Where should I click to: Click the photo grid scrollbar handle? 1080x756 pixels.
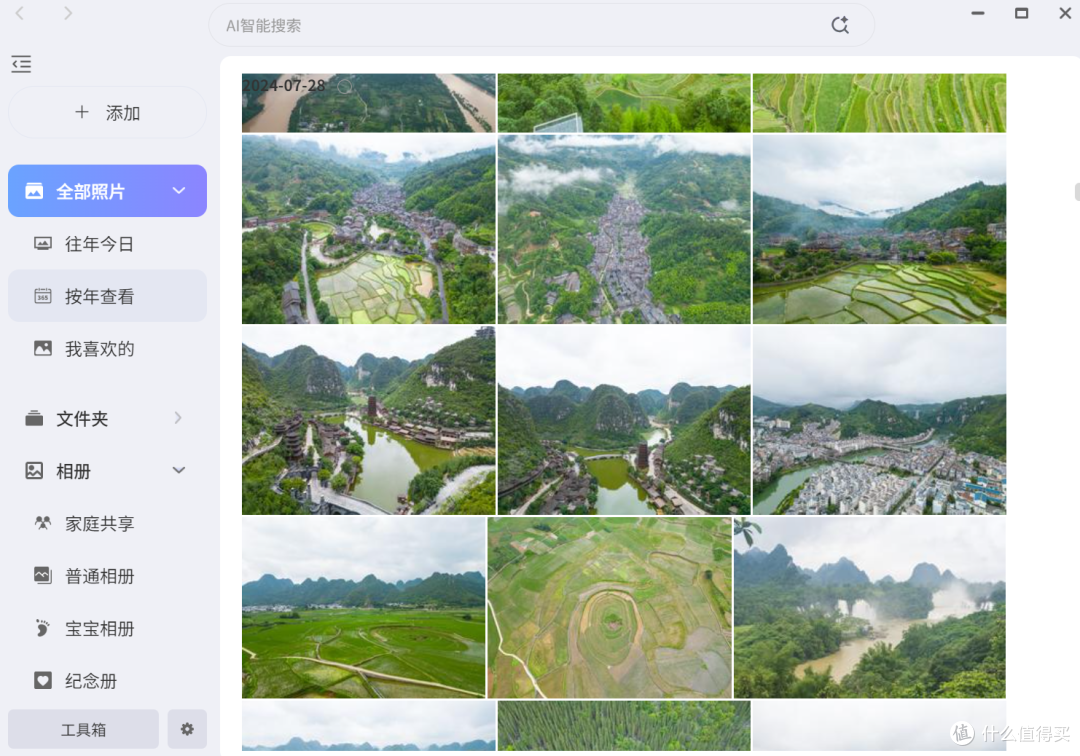click(1077, 192)
